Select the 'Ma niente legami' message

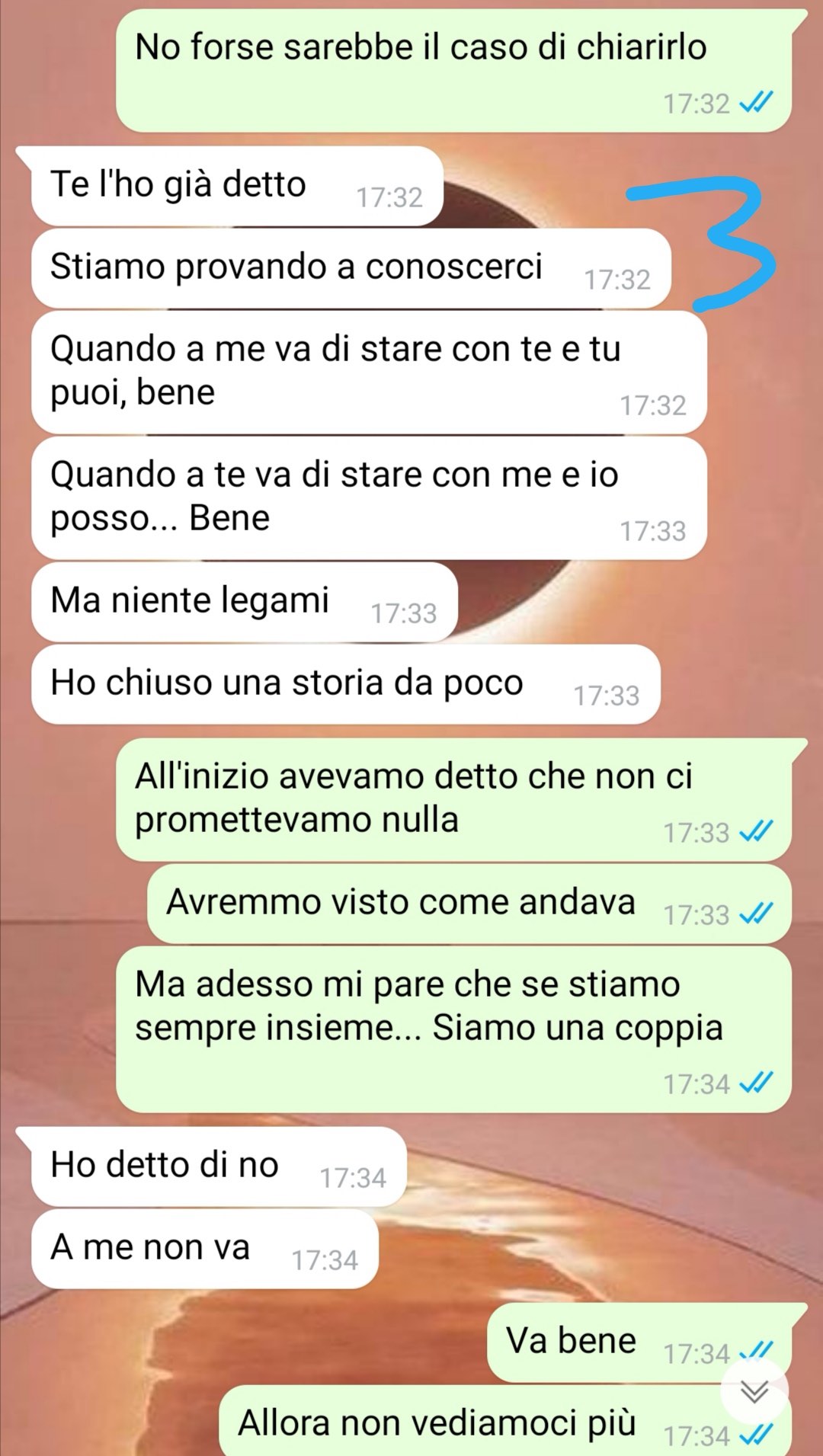click(244, 602)
